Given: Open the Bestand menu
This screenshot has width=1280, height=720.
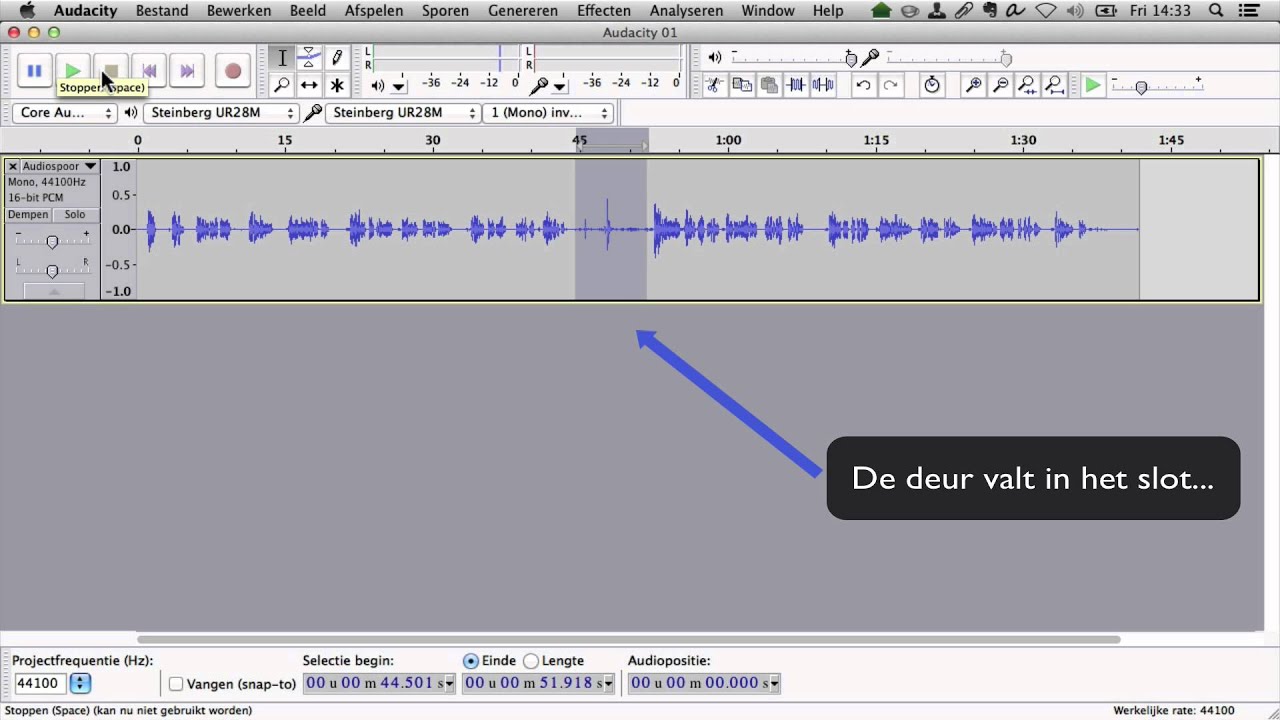Looking at the screenshot, I should point(162,11).
